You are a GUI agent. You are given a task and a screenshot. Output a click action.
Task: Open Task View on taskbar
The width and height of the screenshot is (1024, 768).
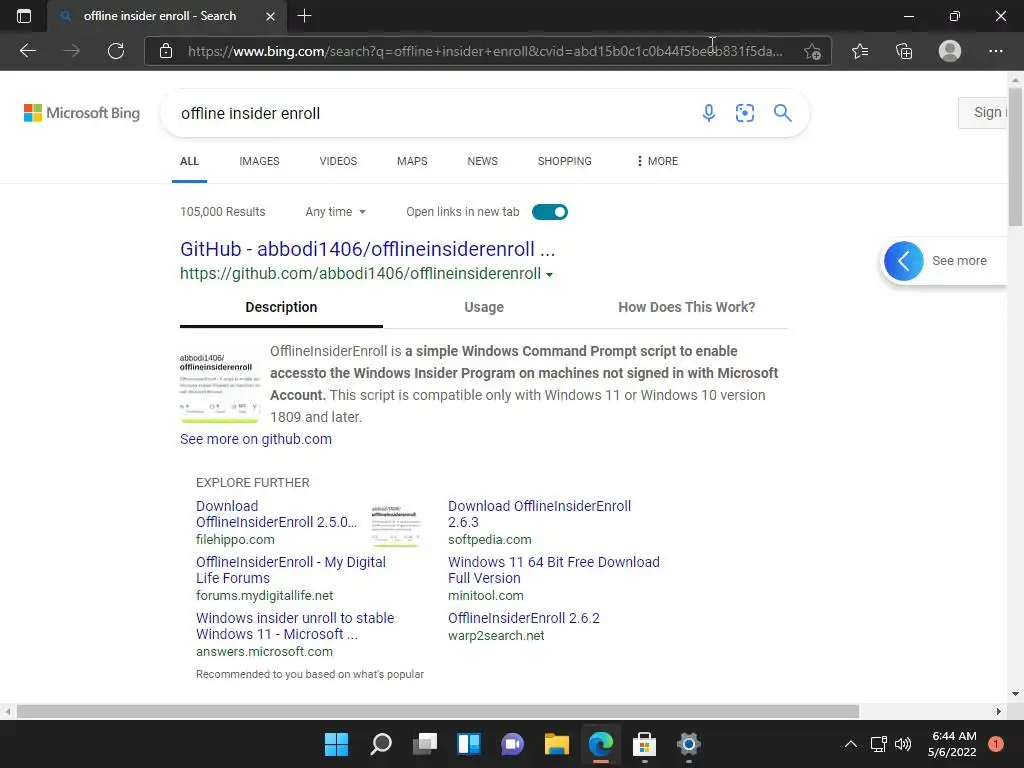[425, 744]
